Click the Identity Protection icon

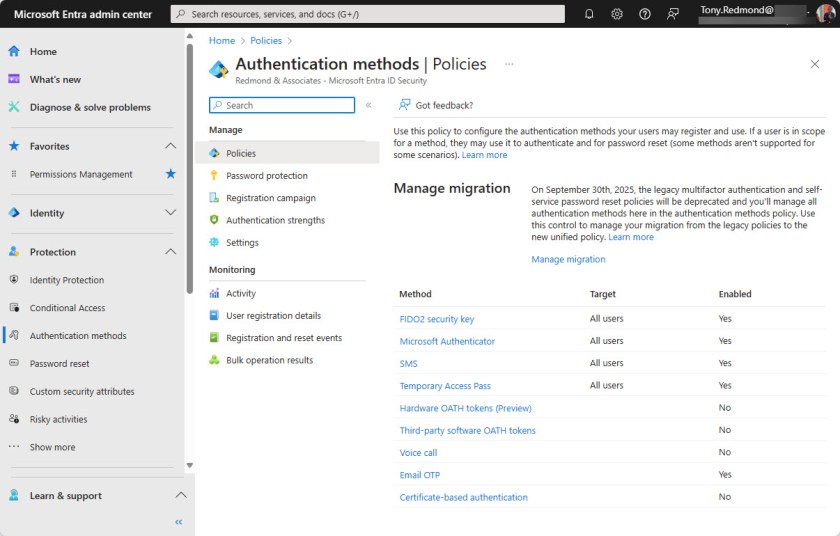(x=14, y=280)
